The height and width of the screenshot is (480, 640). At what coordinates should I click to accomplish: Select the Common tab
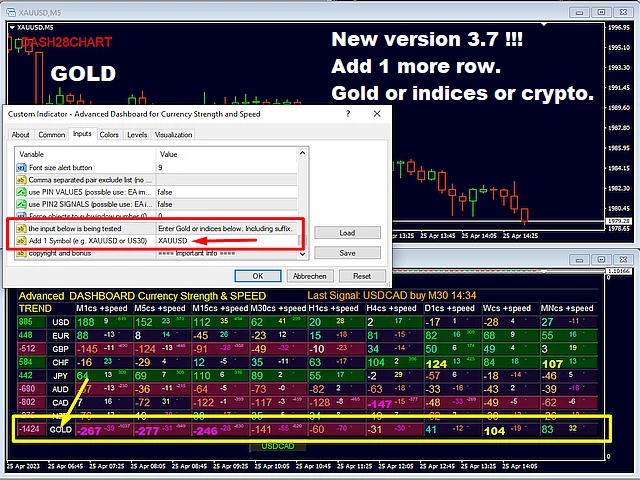tap(51, 134)
